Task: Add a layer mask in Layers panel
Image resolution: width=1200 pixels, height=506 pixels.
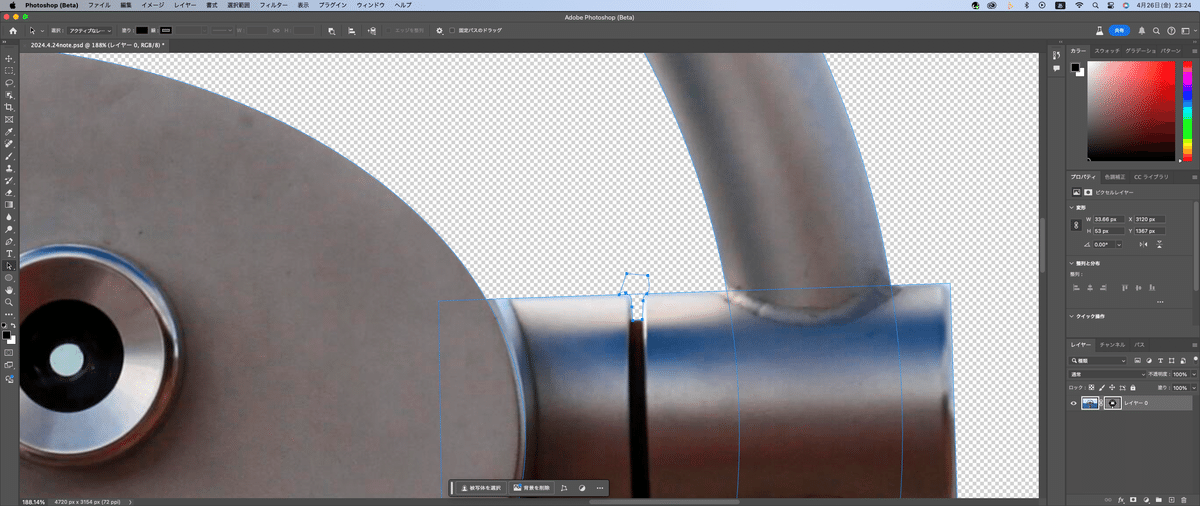Action: click(x=1133, y=499)
